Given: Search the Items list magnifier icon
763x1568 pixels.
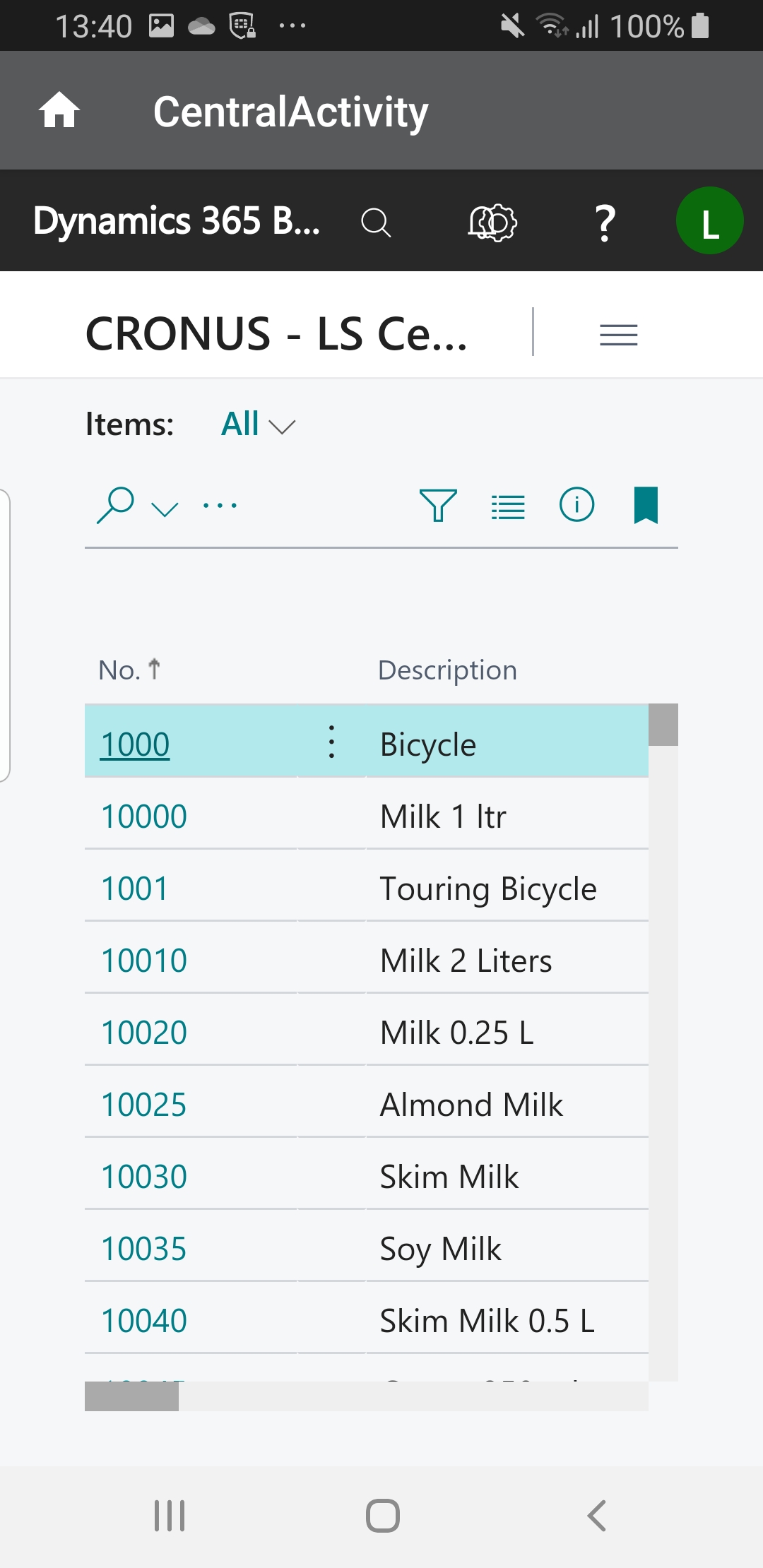Looking at the screenshot, I should [115, 506].
